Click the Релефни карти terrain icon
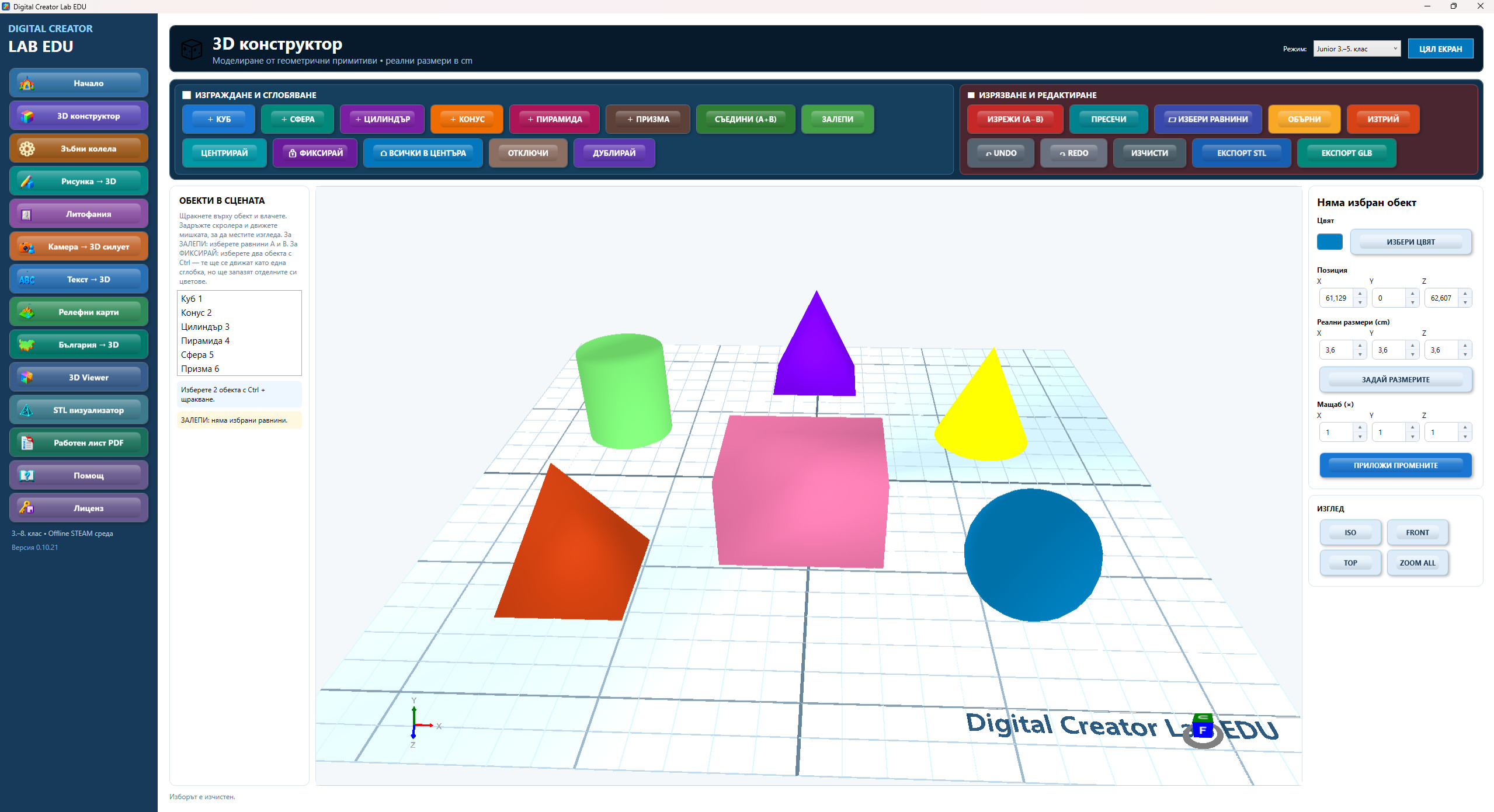1494x812 pixels. [27, 312]
